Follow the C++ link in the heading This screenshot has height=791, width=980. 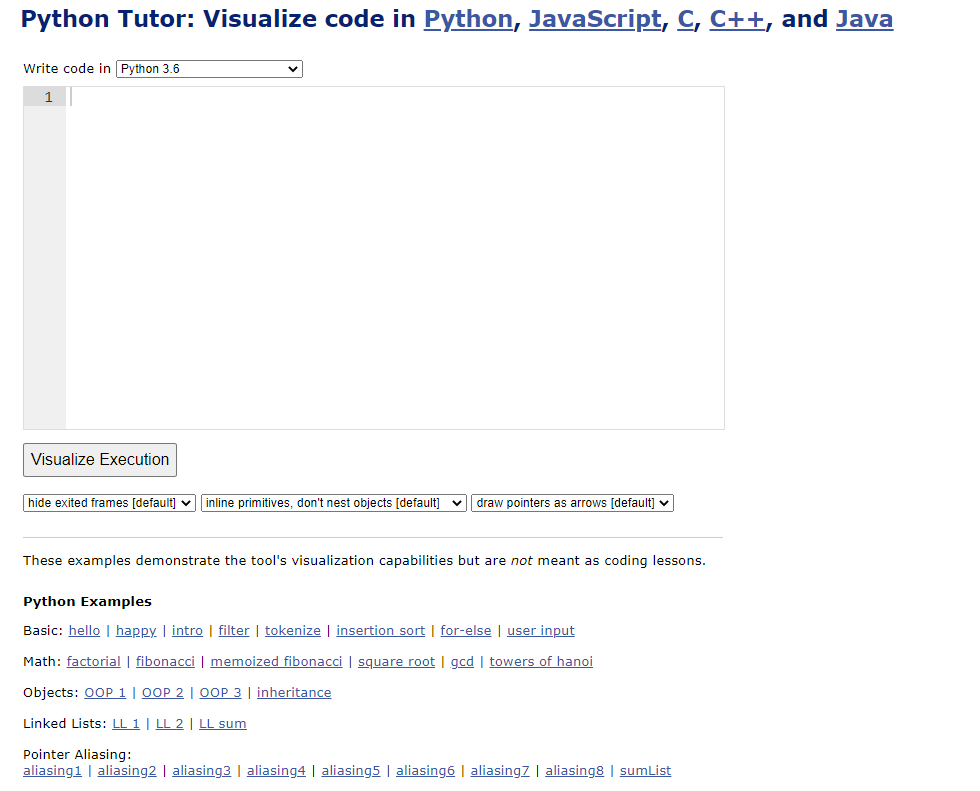point(737,19)
